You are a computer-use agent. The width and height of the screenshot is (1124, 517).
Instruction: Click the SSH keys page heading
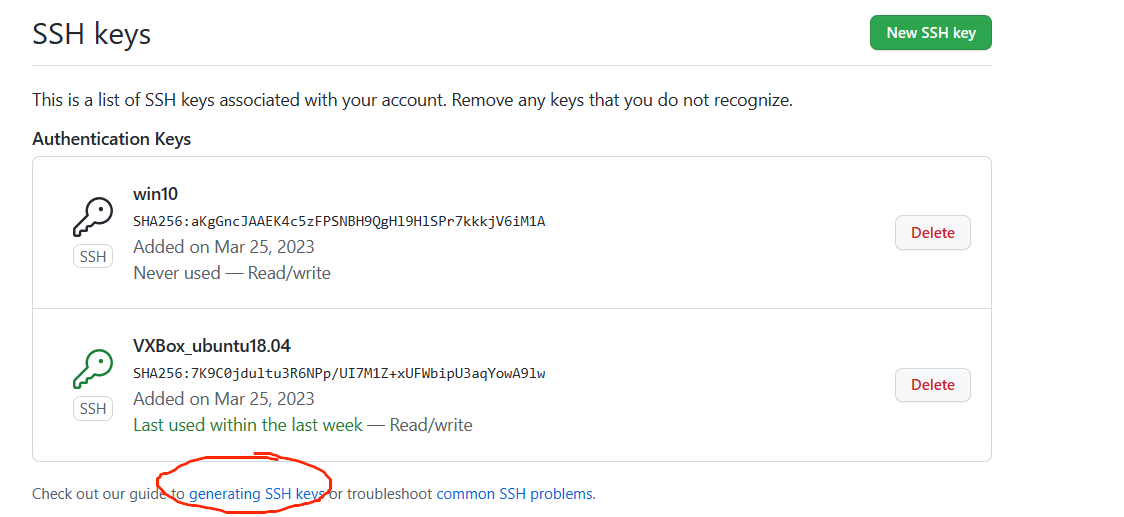(x=92, y=34)
